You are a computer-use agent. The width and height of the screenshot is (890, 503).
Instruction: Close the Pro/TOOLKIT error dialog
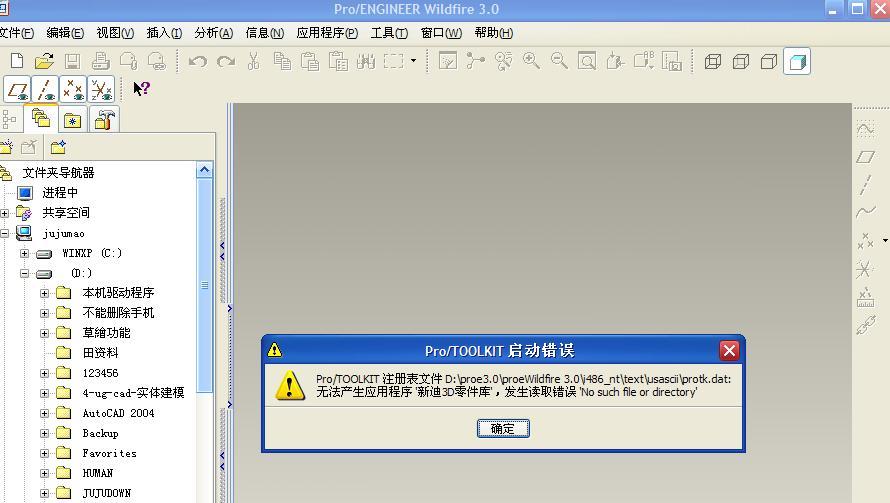point(729,351)
